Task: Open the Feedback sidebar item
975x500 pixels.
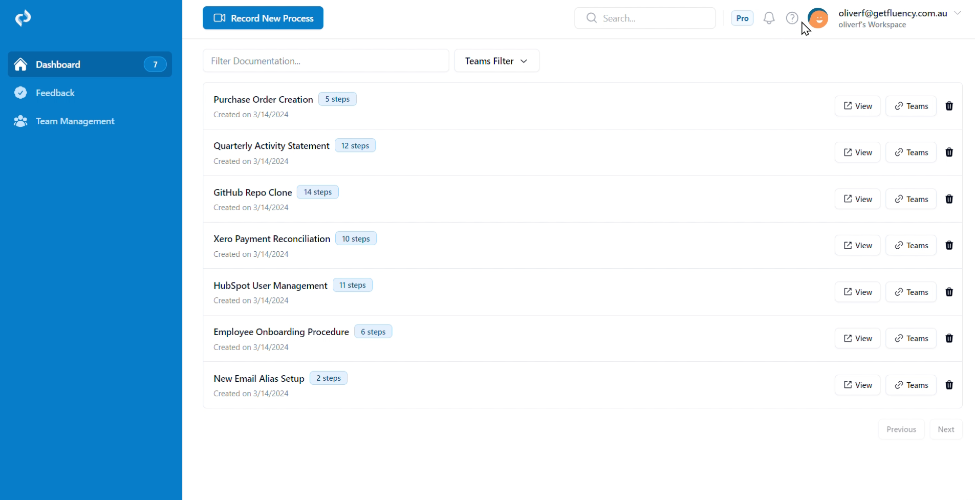Action: [x=90, y=93]
